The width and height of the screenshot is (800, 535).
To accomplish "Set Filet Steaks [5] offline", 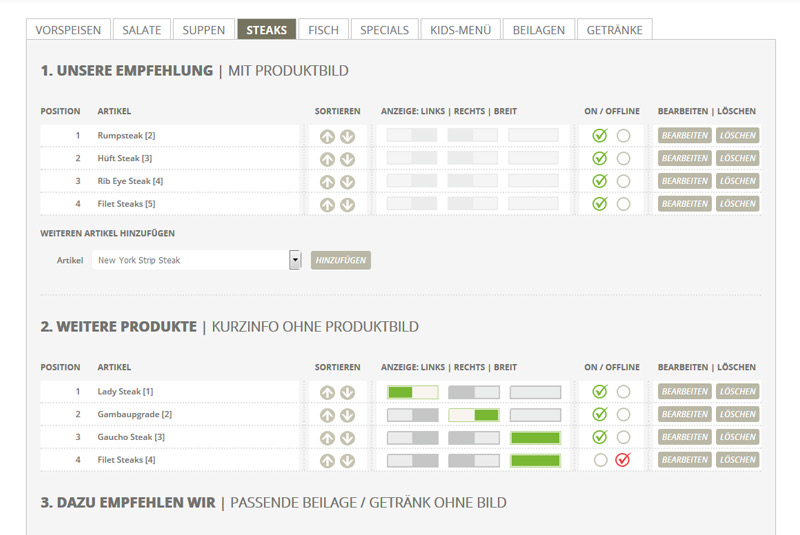I will (x=623, y=204).
